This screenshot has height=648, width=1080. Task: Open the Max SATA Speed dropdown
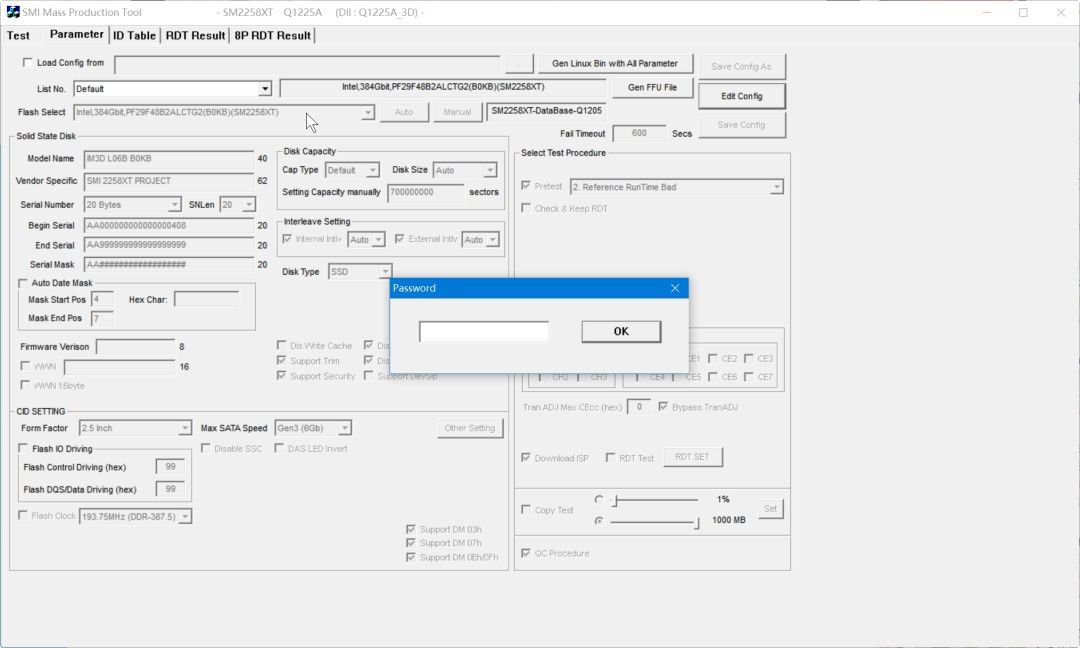[x=344, y=428]
